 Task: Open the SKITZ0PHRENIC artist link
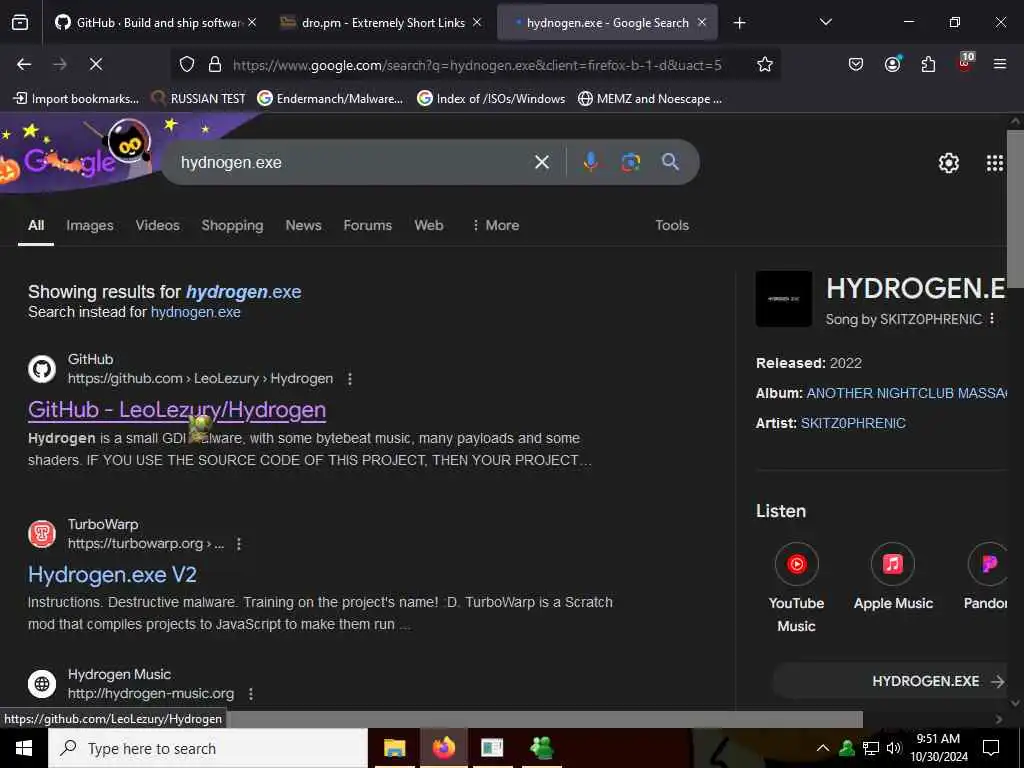coord(853,423)
